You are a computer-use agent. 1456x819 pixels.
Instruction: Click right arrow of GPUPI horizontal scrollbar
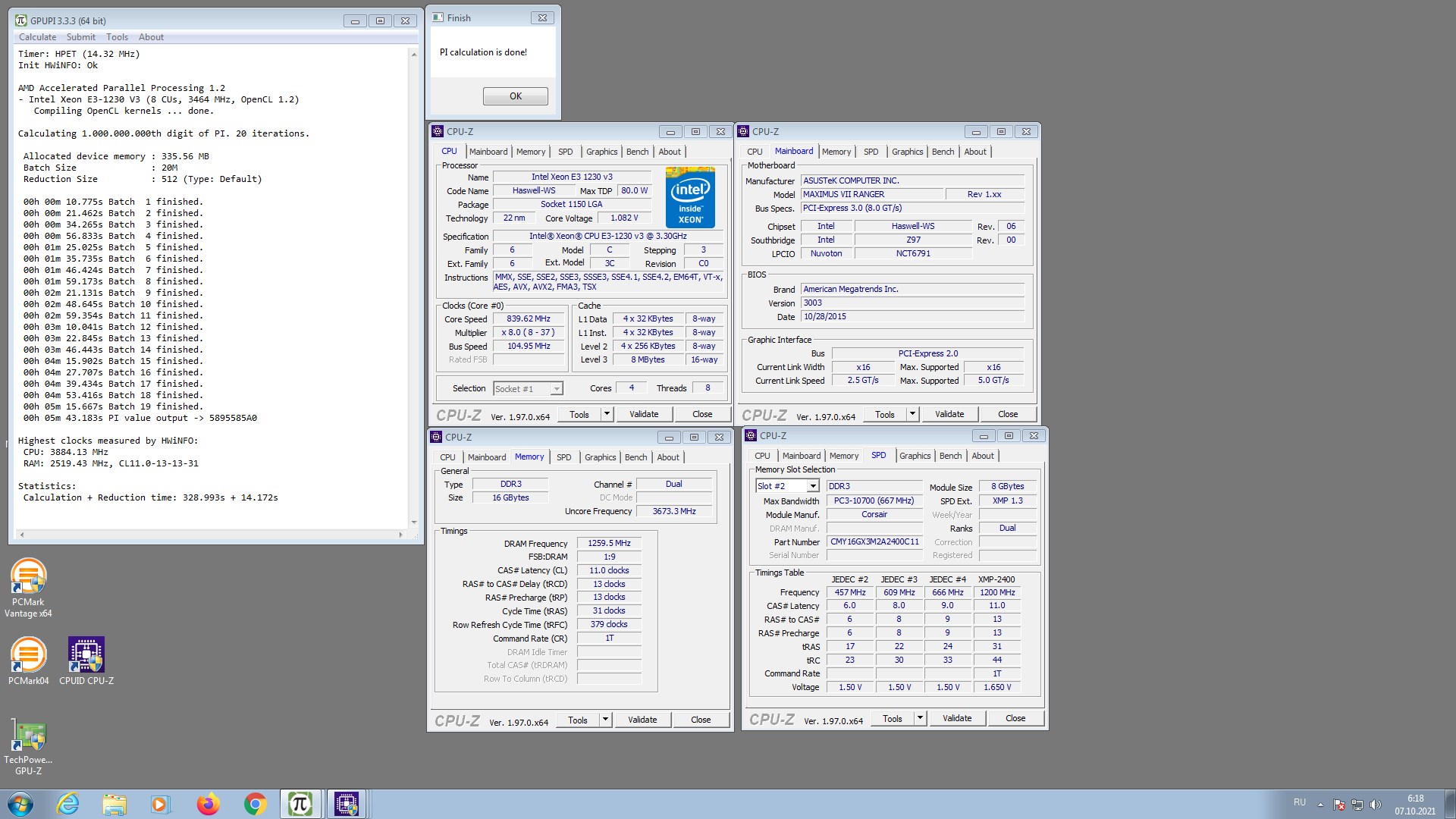click(400, 535)
